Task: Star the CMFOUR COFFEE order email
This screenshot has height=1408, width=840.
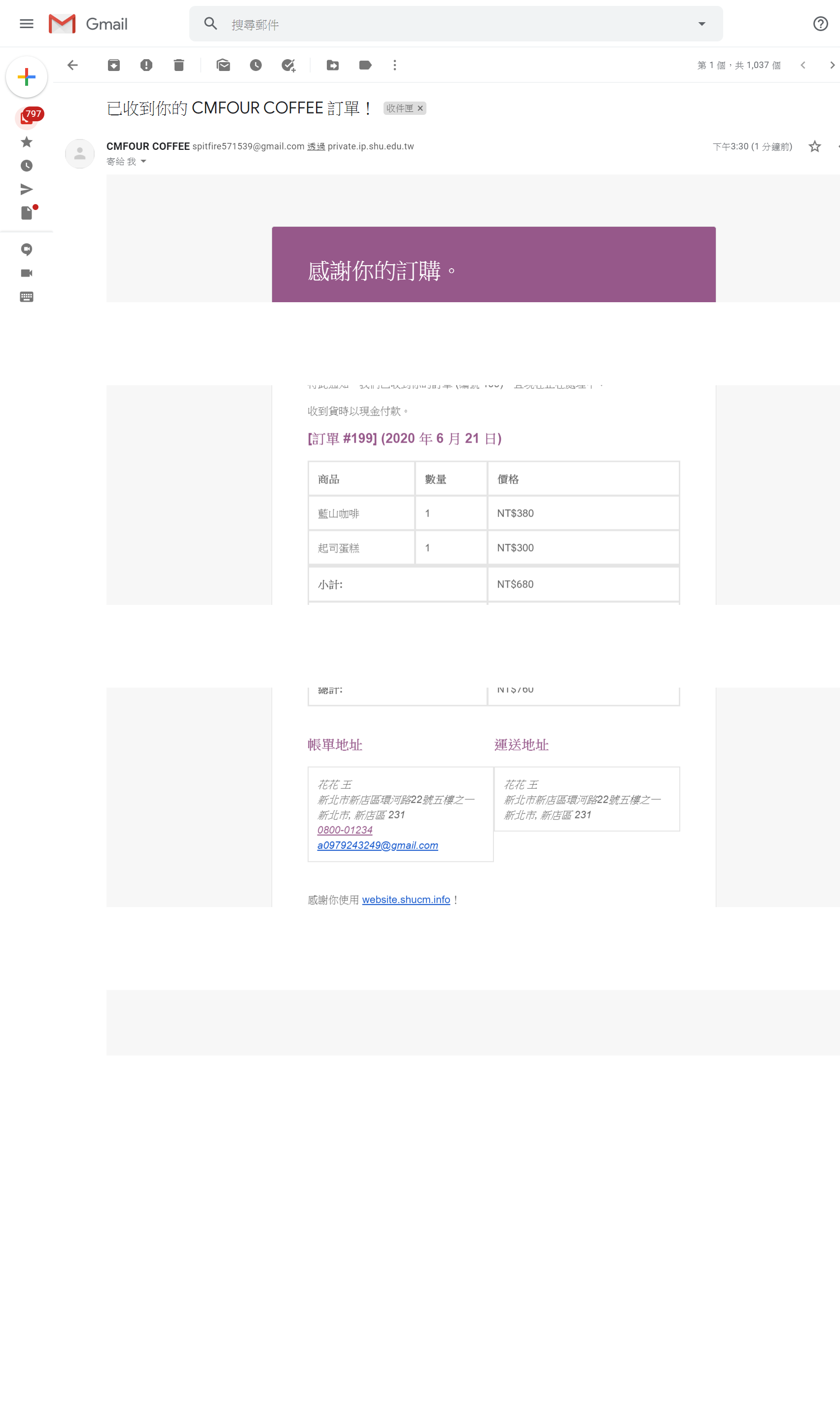Action: click(814, 146)
